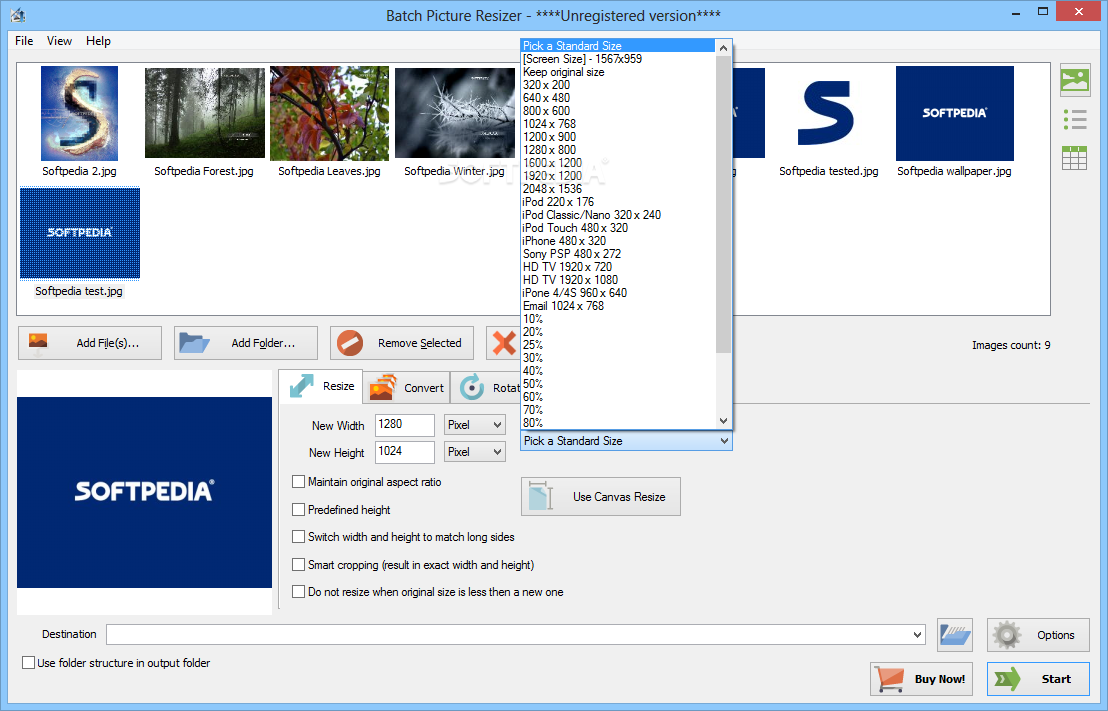Open the New Width unit Pixel dropdown
This screenshot has height=711, width=1108.
(x=475, y=425)
